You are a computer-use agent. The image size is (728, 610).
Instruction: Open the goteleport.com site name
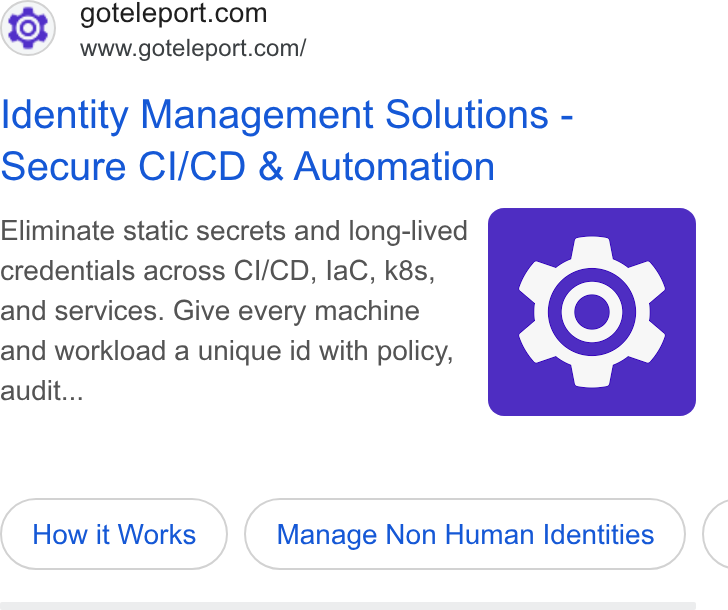[x=174, y=13]
